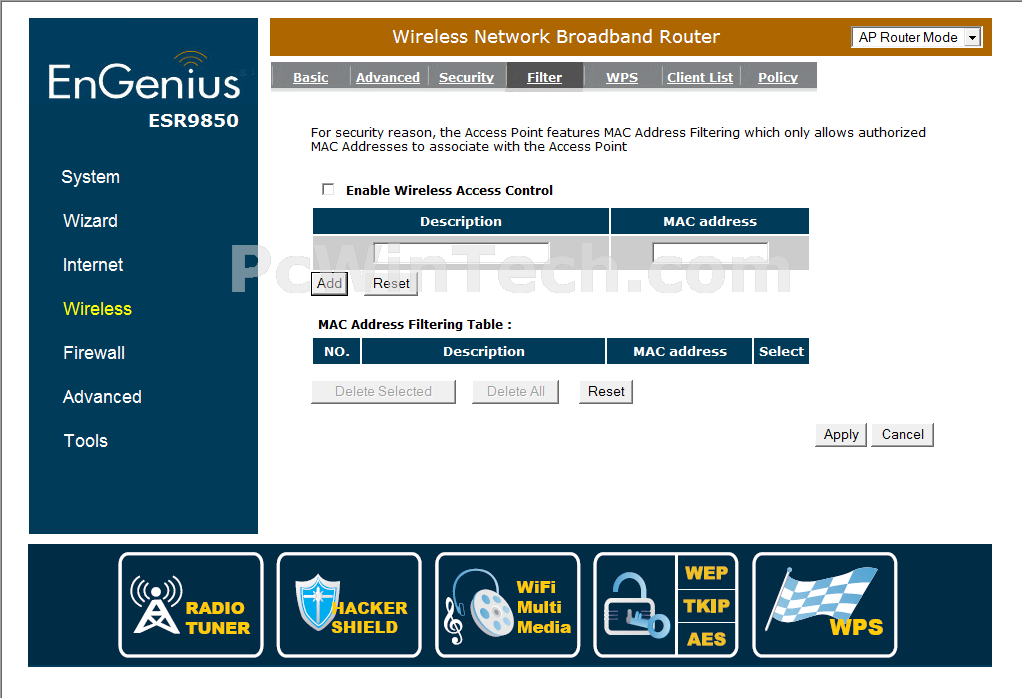Click the WiFi Multi Media icon
The height and width of the screenshot is (698, 1022).
coord(507,605)
